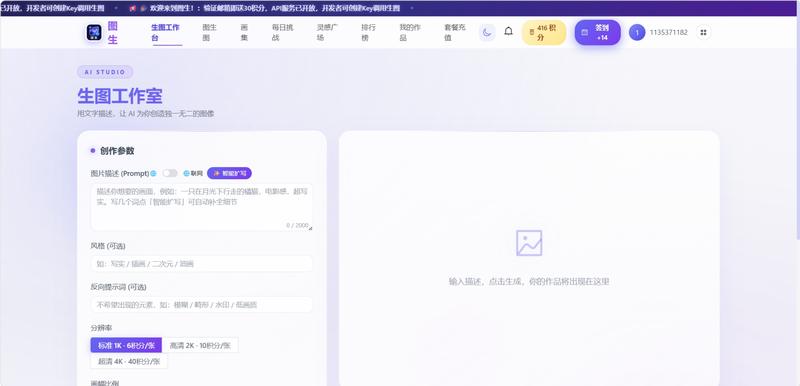Click the 416 积分 points badge
Screen dimensions: 800x386
[x=544, y=33]
